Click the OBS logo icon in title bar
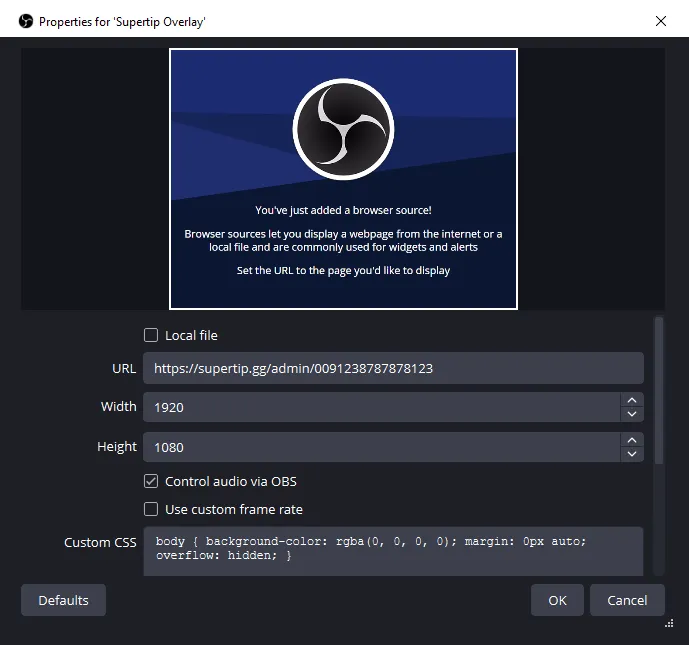 26,21
